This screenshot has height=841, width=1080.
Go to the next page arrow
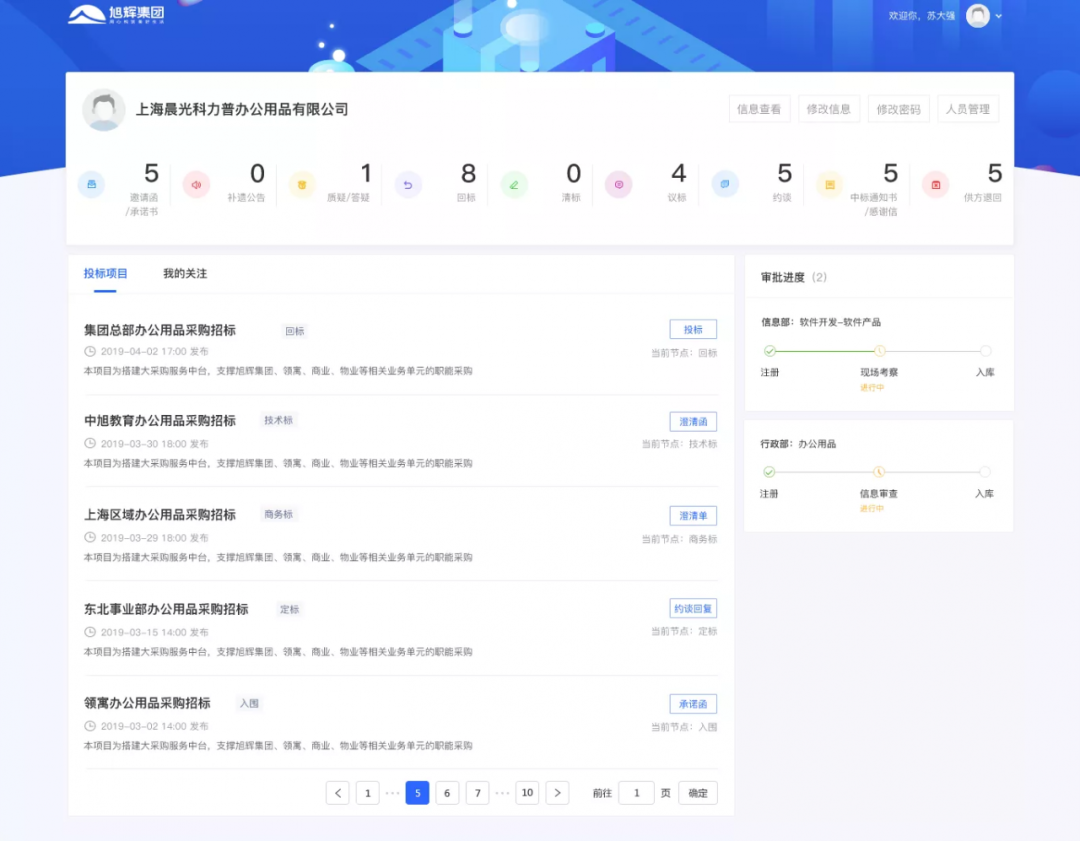pyautogui.click(x=558, y=793)
